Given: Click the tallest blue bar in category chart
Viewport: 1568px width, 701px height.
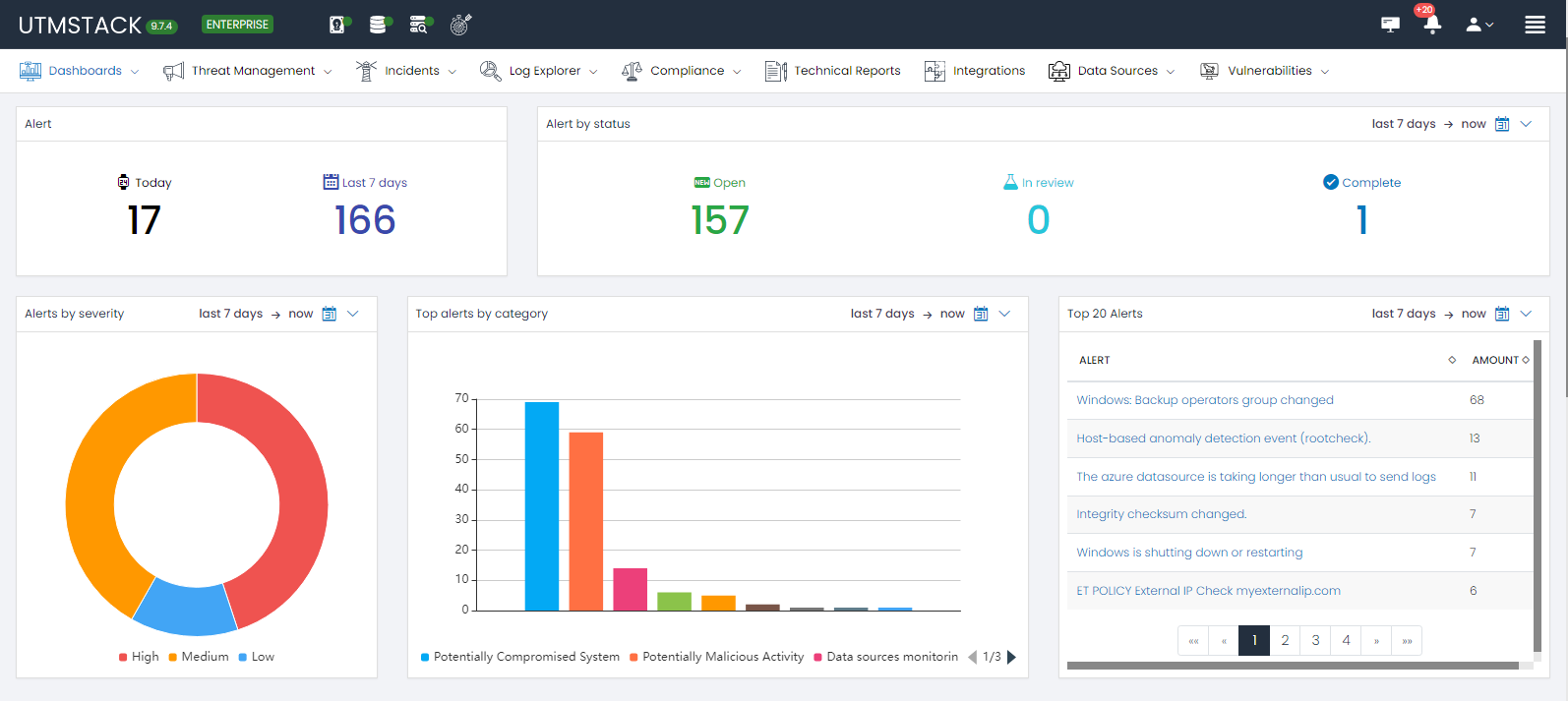Looking at the screenshot, I should 542,506.
